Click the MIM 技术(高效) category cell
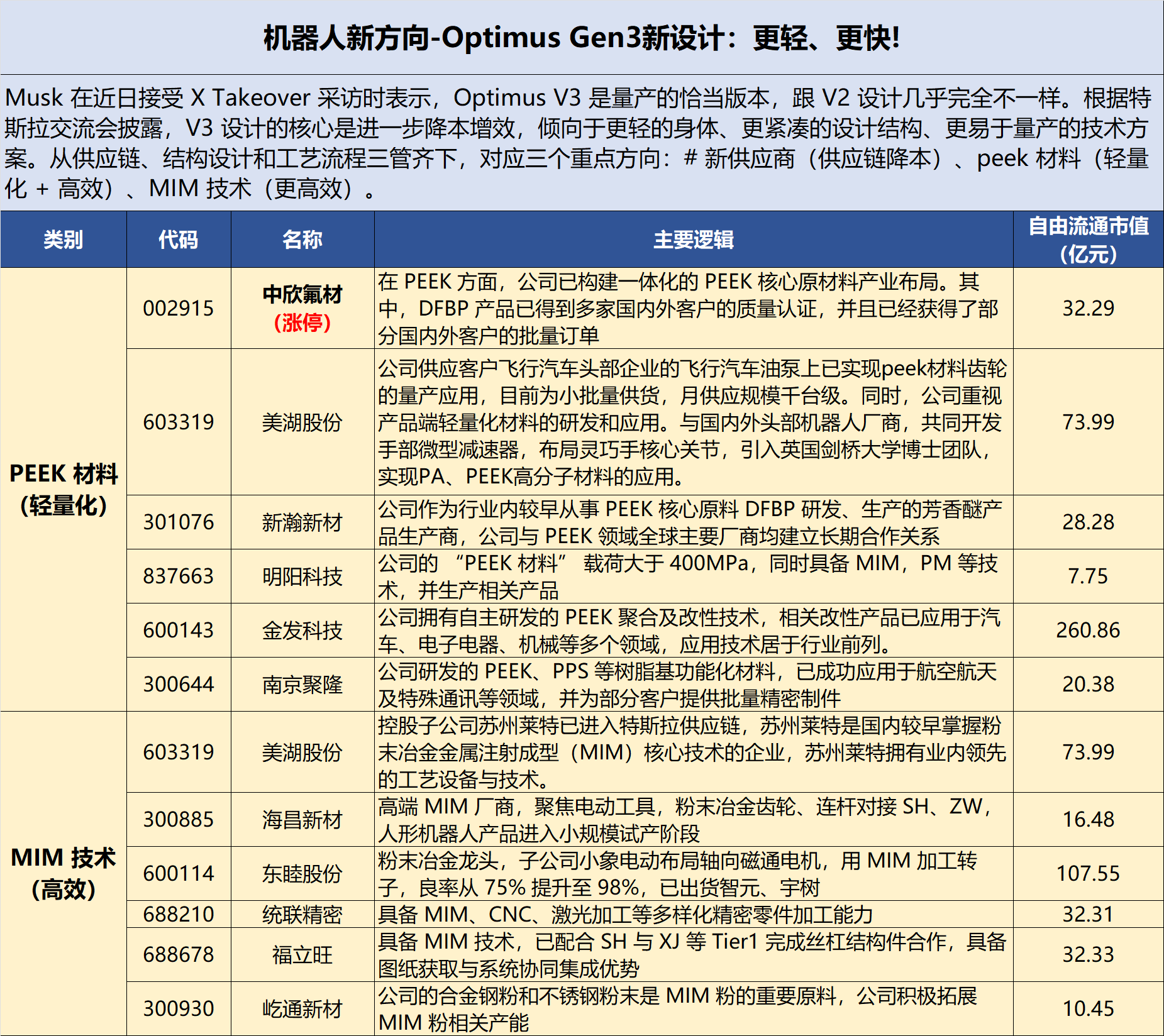This screenshot has width=1164, height=1036. (x=64, y=873)
